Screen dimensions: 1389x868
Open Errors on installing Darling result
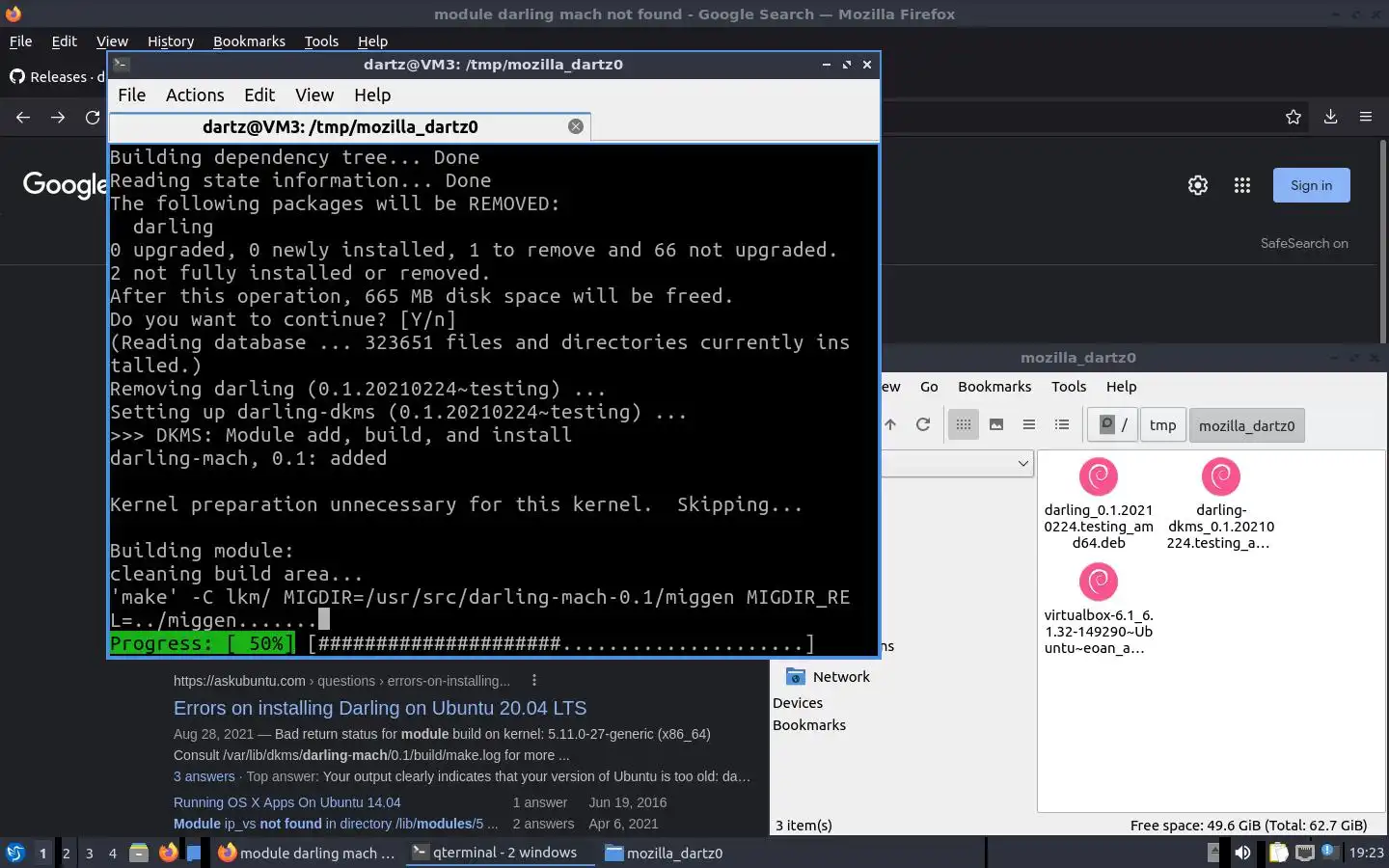380,708
